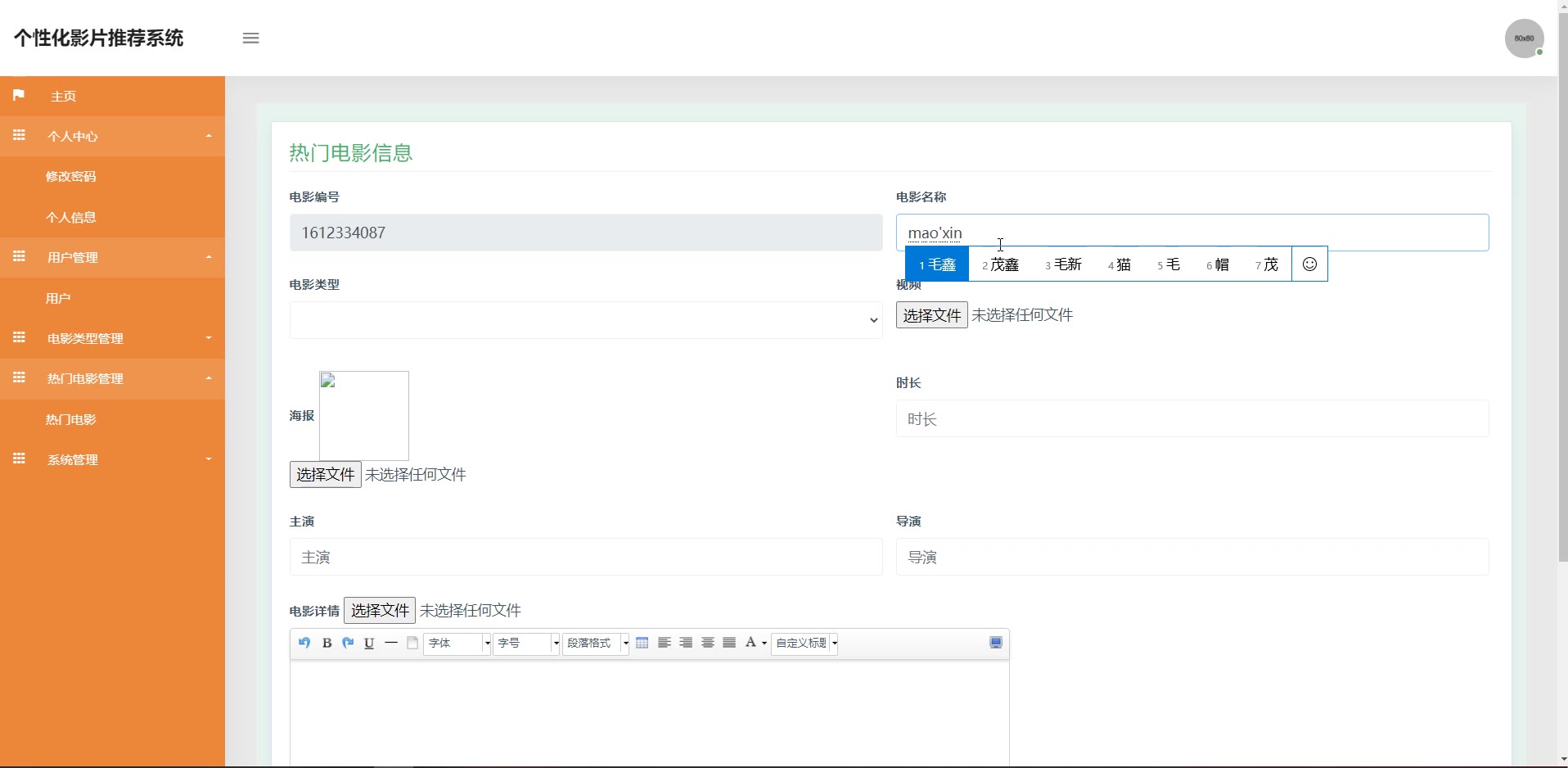
Task: Focus the 时长 input field
Action: (1192, 418)
